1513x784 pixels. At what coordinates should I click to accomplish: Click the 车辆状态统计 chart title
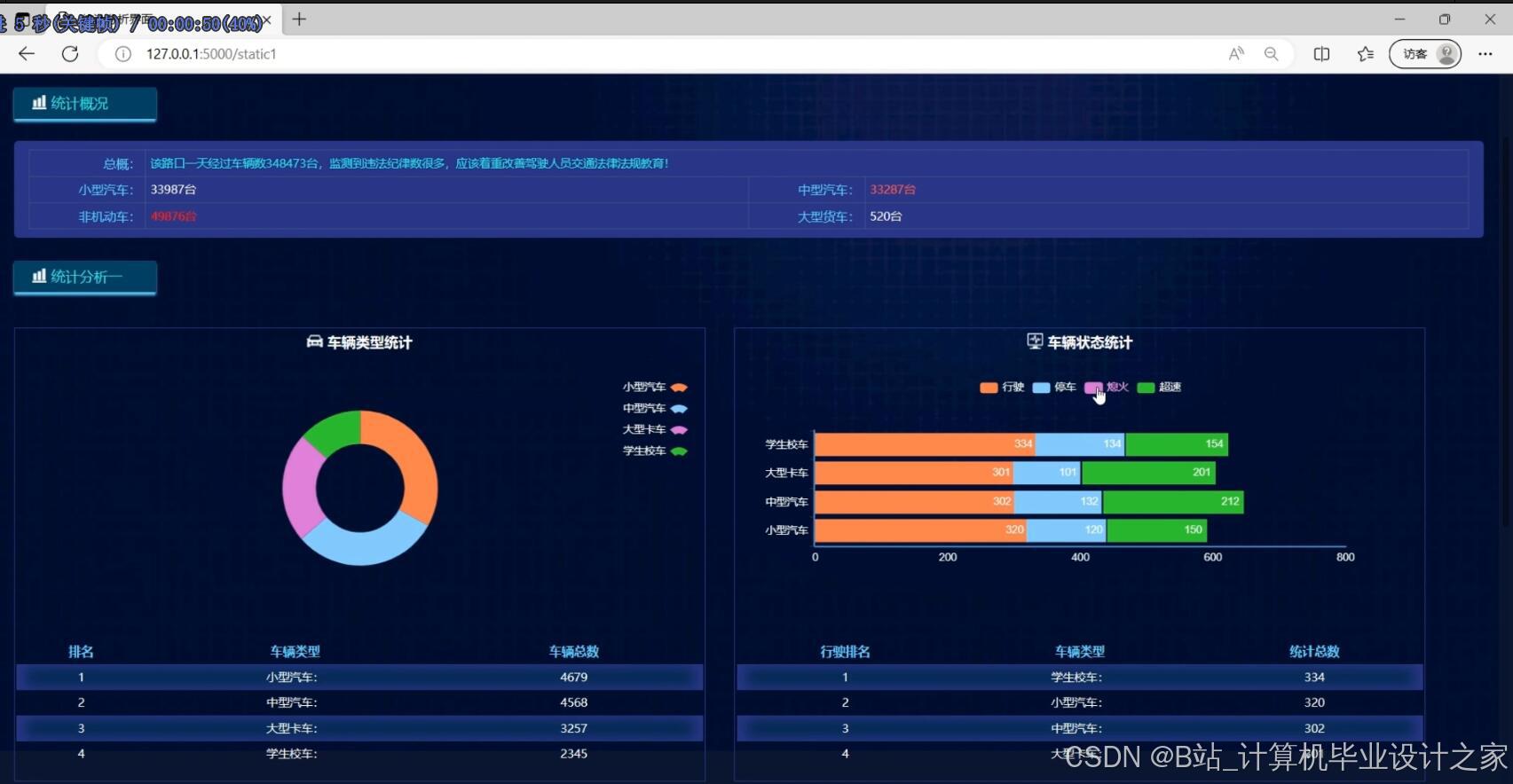pos(1090,343)
